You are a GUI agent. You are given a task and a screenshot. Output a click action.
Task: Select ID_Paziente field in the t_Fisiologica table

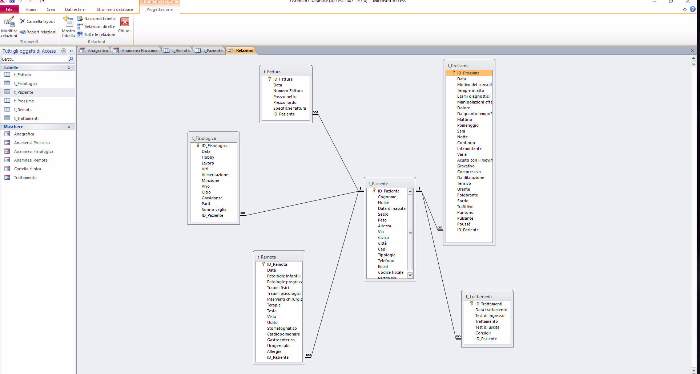pos(213,216)
